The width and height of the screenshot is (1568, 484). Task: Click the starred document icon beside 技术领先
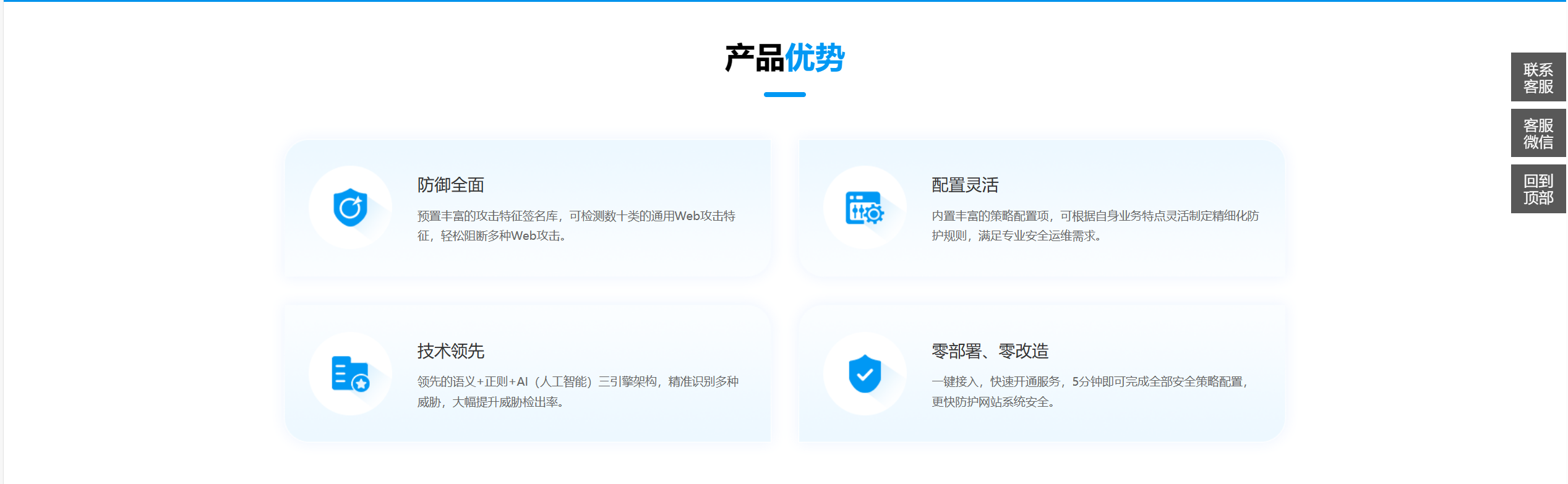click(x=350, y=374)
